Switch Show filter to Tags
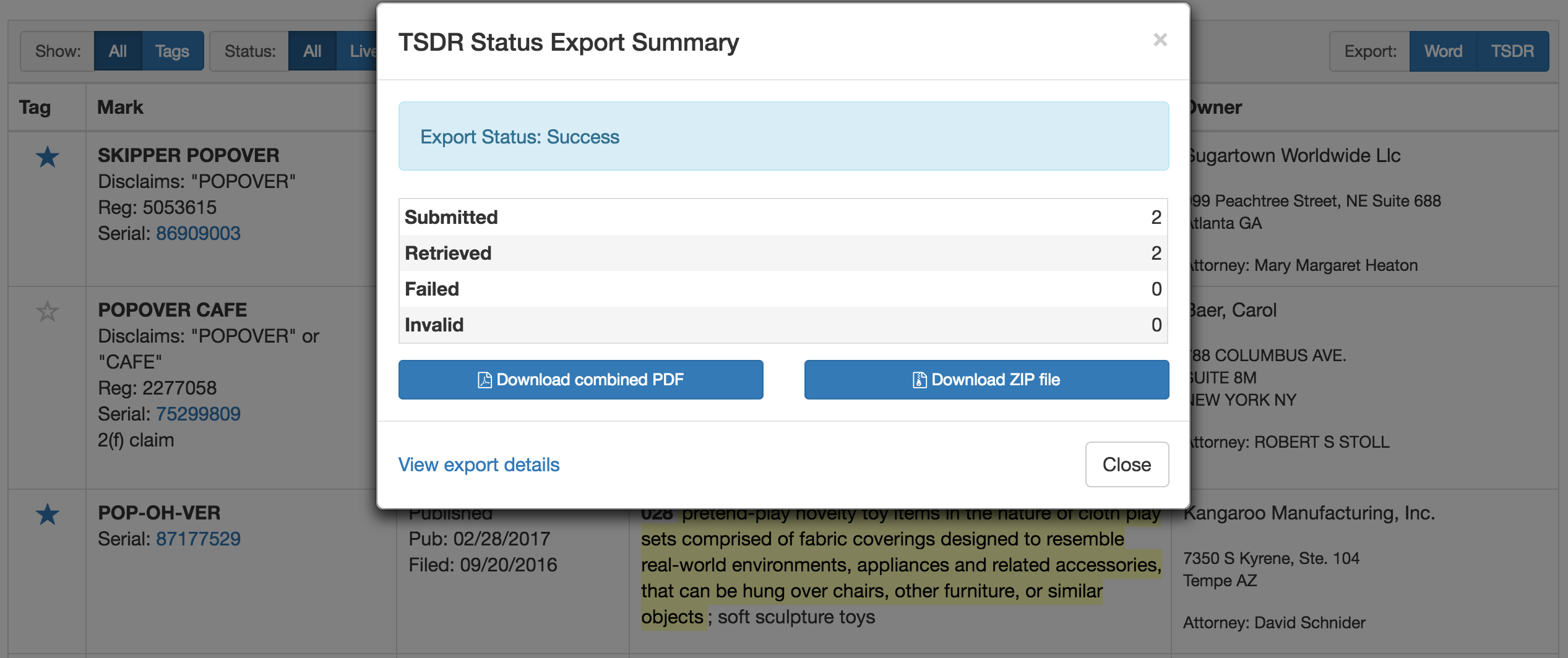 click(x=172, y=51)
